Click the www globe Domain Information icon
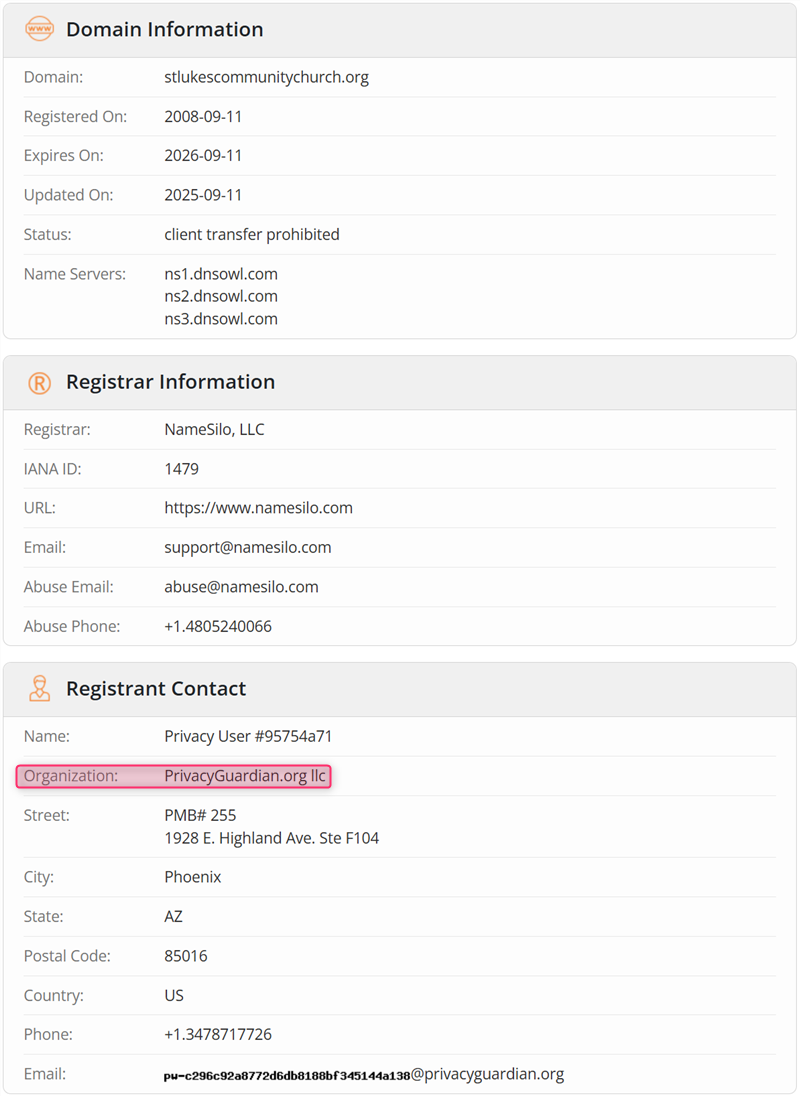Image resolution: width=800 pixels, height=1096 pixels. pyautogui.click(x=39, y=30)
